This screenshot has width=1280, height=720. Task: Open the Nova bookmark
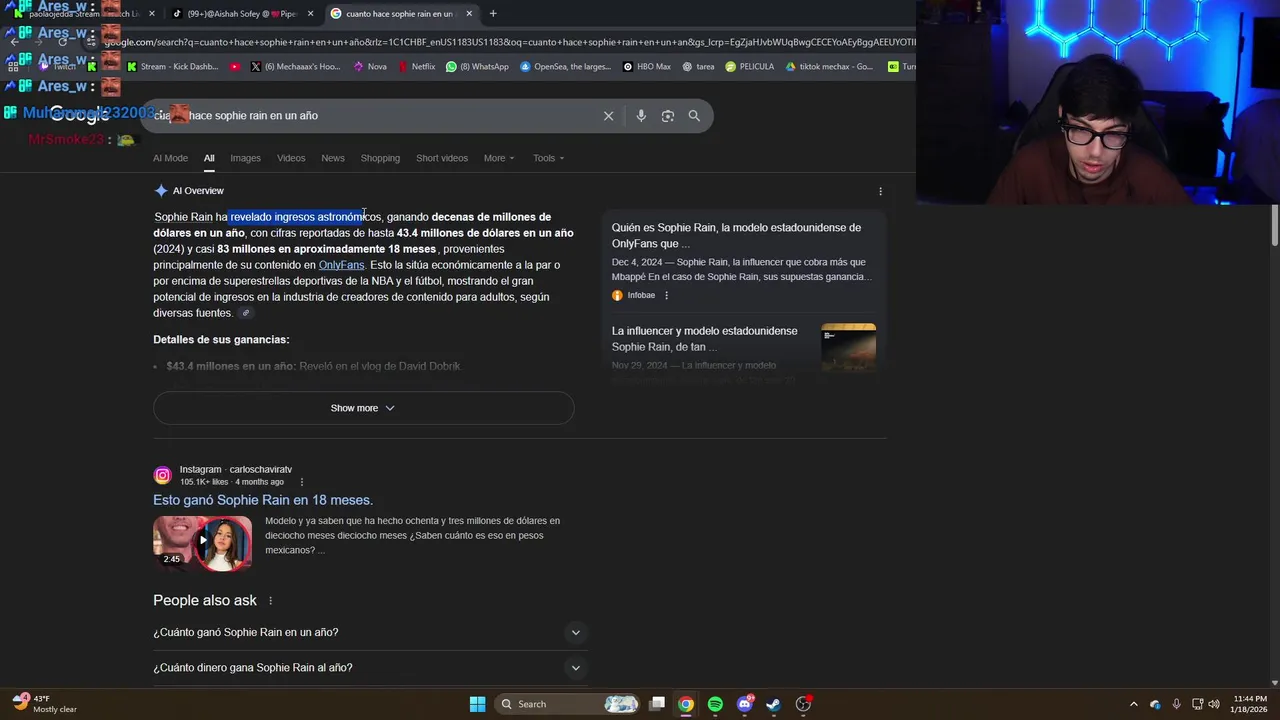[370, 67]
